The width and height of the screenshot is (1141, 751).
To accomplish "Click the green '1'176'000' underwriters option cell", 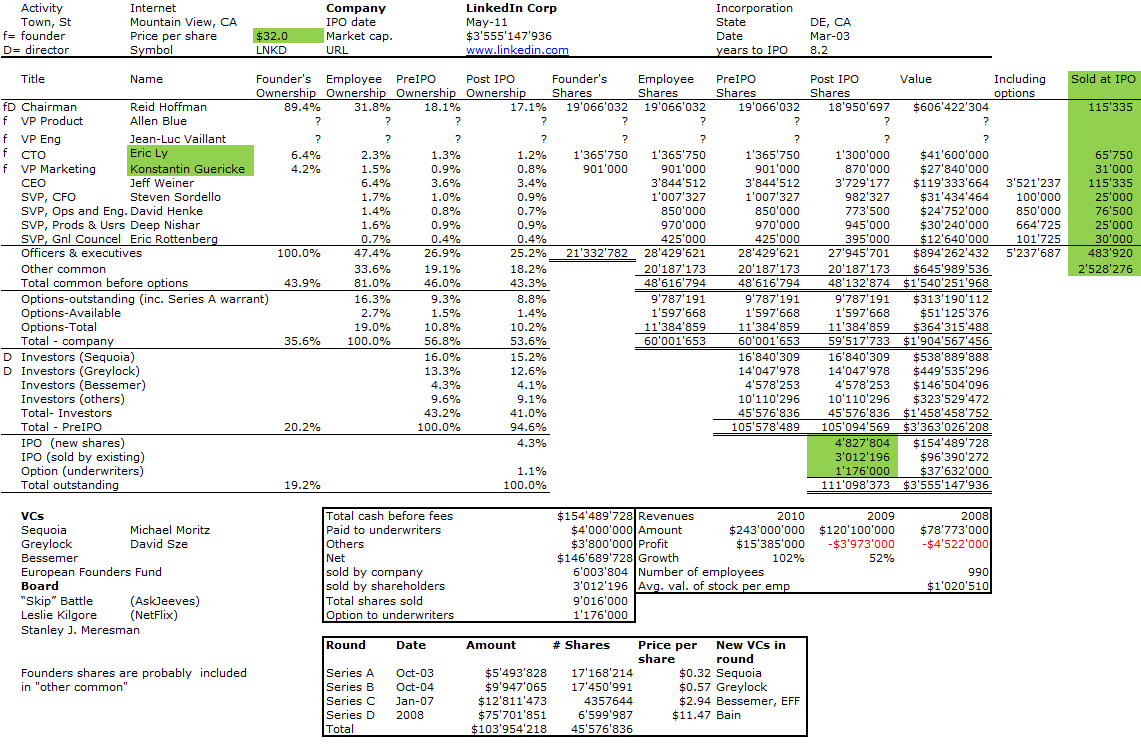I will [853, 471].
